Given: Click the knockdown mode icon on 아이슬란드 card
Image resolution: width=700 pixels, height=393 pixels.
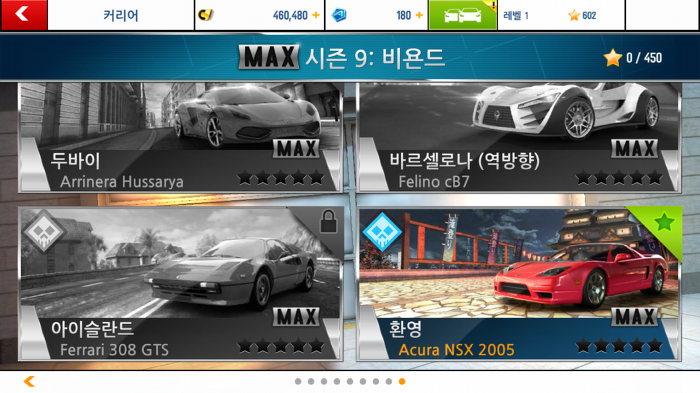Looking at the screenshot, I should [x=44, y=231].
